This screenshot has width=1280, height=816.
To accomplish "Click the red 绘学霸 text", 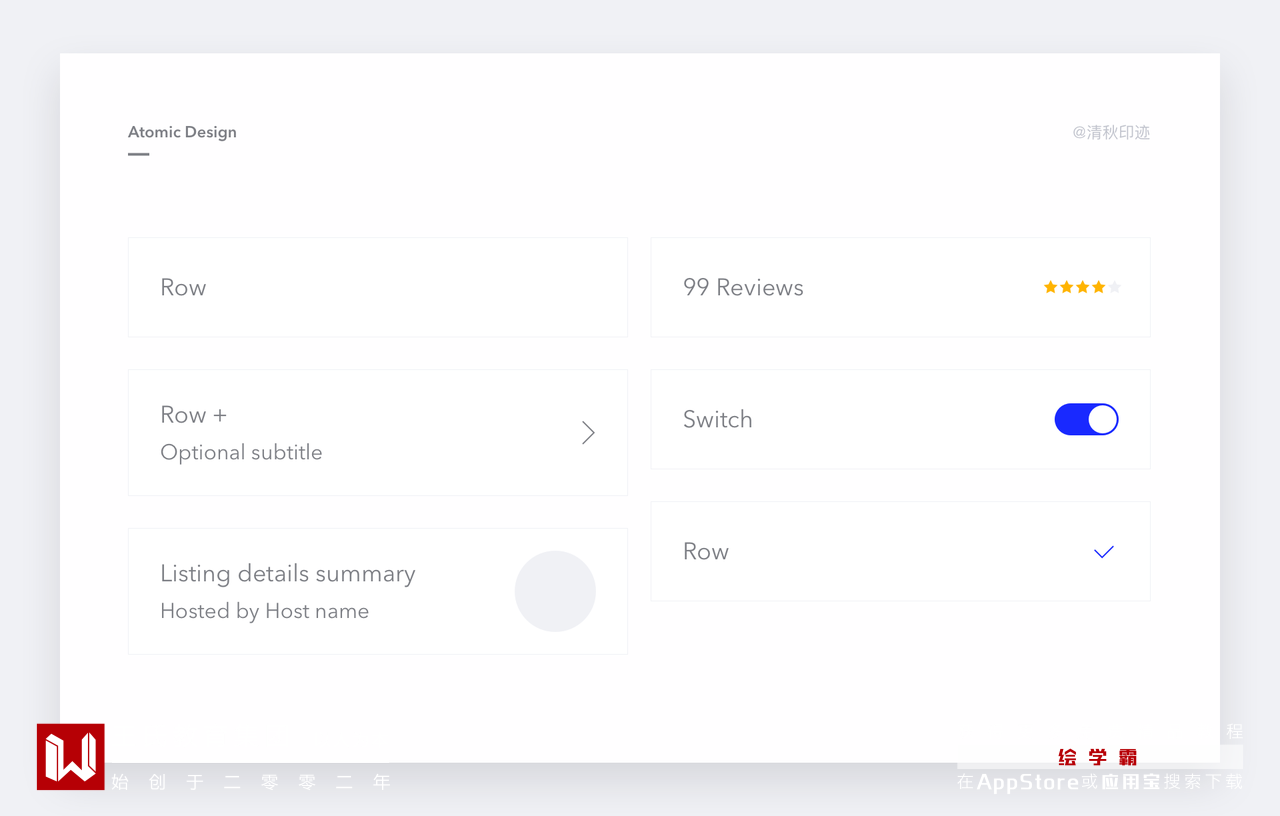I will click(x=1097, y=757).
